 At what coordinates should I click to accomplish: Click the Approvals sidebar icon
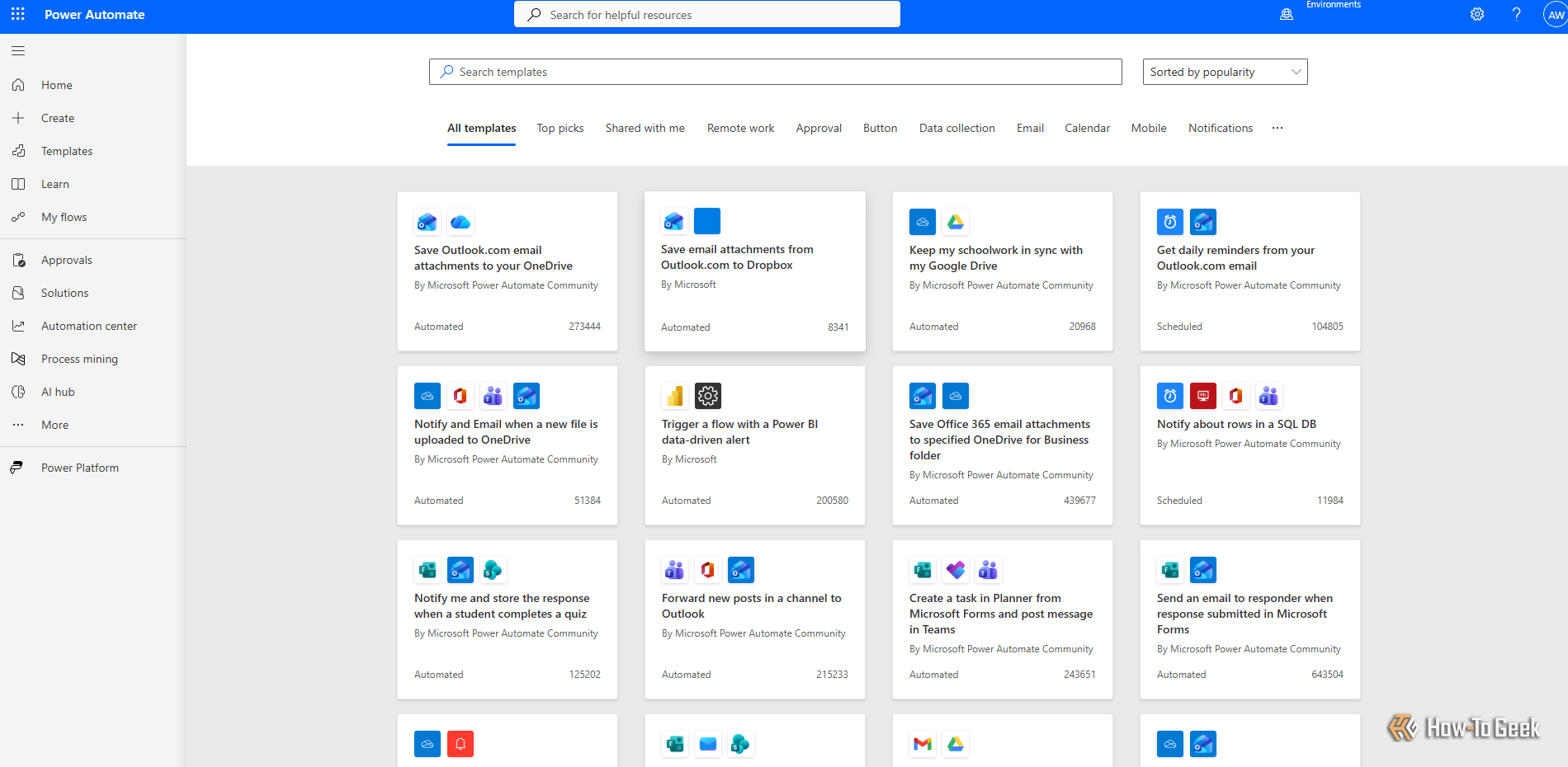[x=18, y=260]
